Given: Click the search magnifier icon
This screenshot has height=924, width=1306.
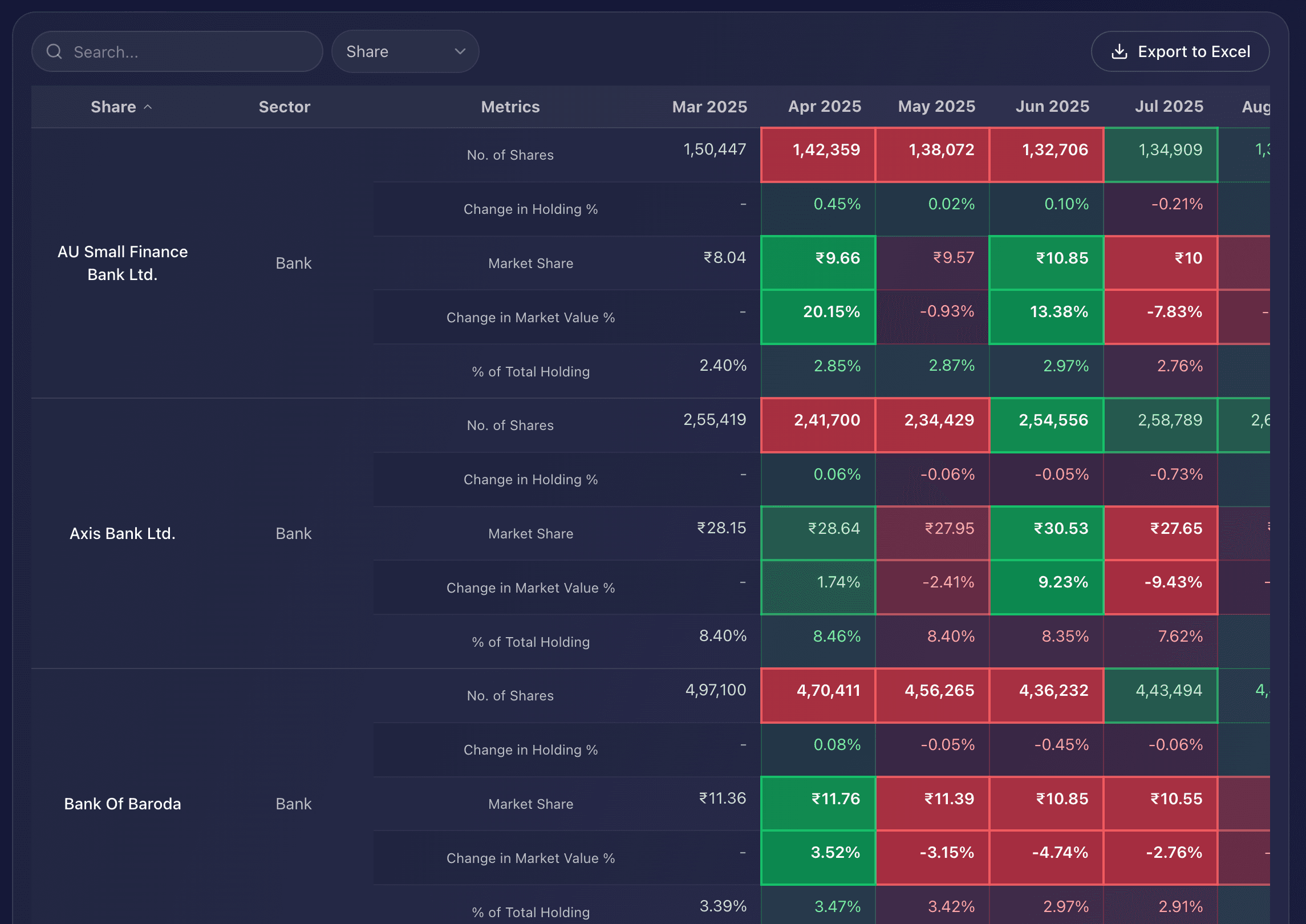Looking at the screenshot, I should (x=54, y=52).
